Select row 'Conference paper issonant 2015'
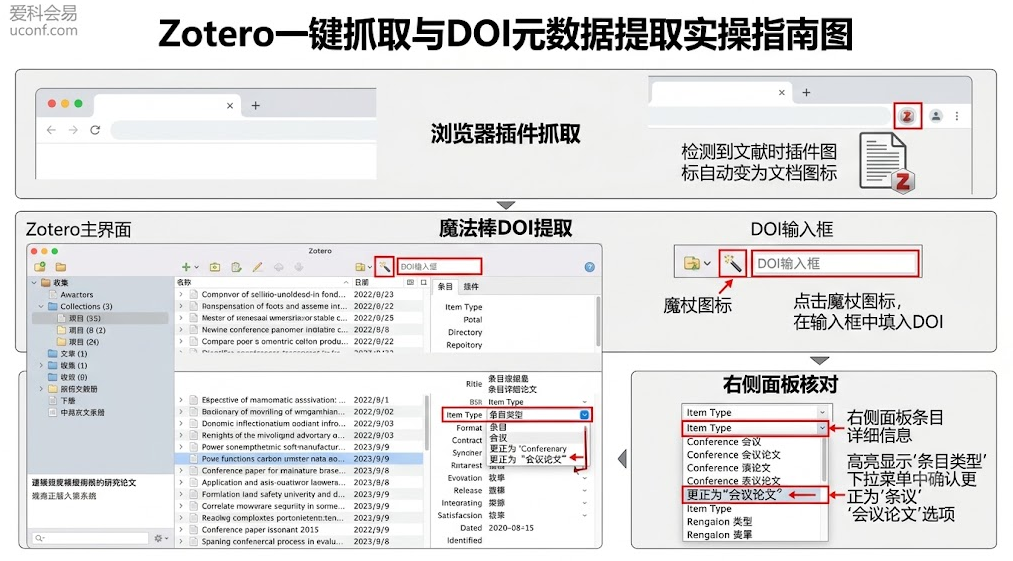Viewport: 1013px width, 561px height. pos(299,529)
